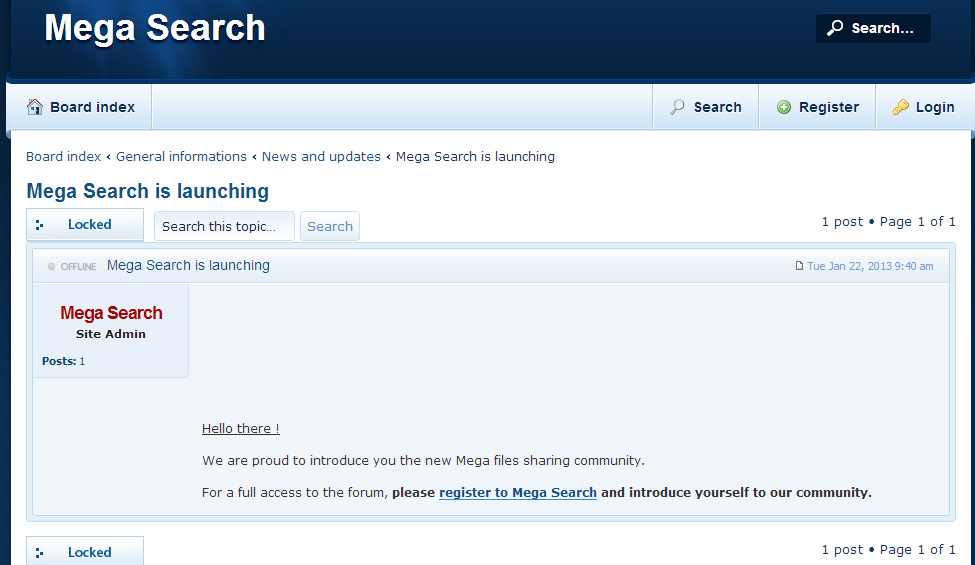The height and width of the screenshot is (565, 975).
Task: Click the small post document icon by date
Action: pos(799,266)
